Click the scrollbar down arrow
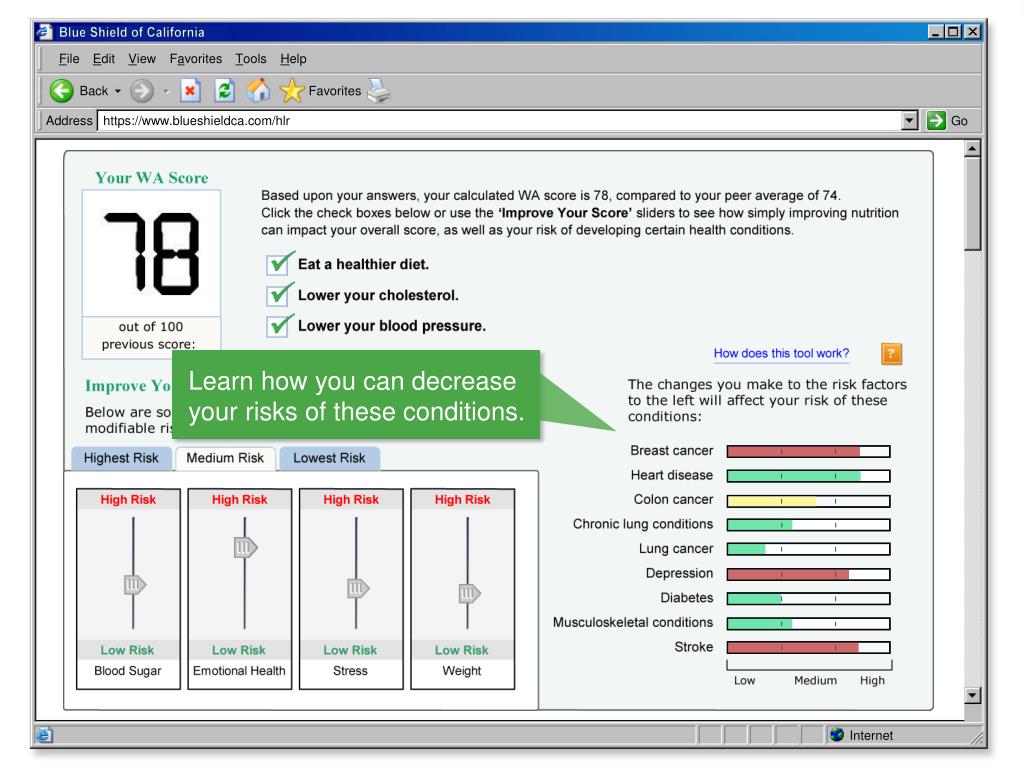The image size is (1024, 768). [x=972, y=695]
